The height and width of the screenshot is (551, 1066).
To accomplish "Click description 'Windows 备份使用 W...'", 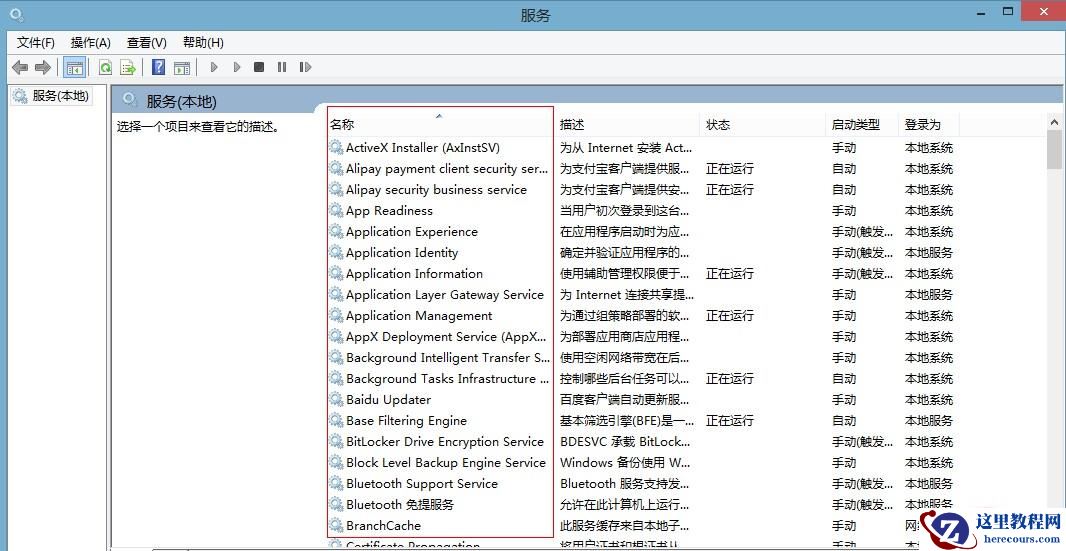I will [625, 463].
